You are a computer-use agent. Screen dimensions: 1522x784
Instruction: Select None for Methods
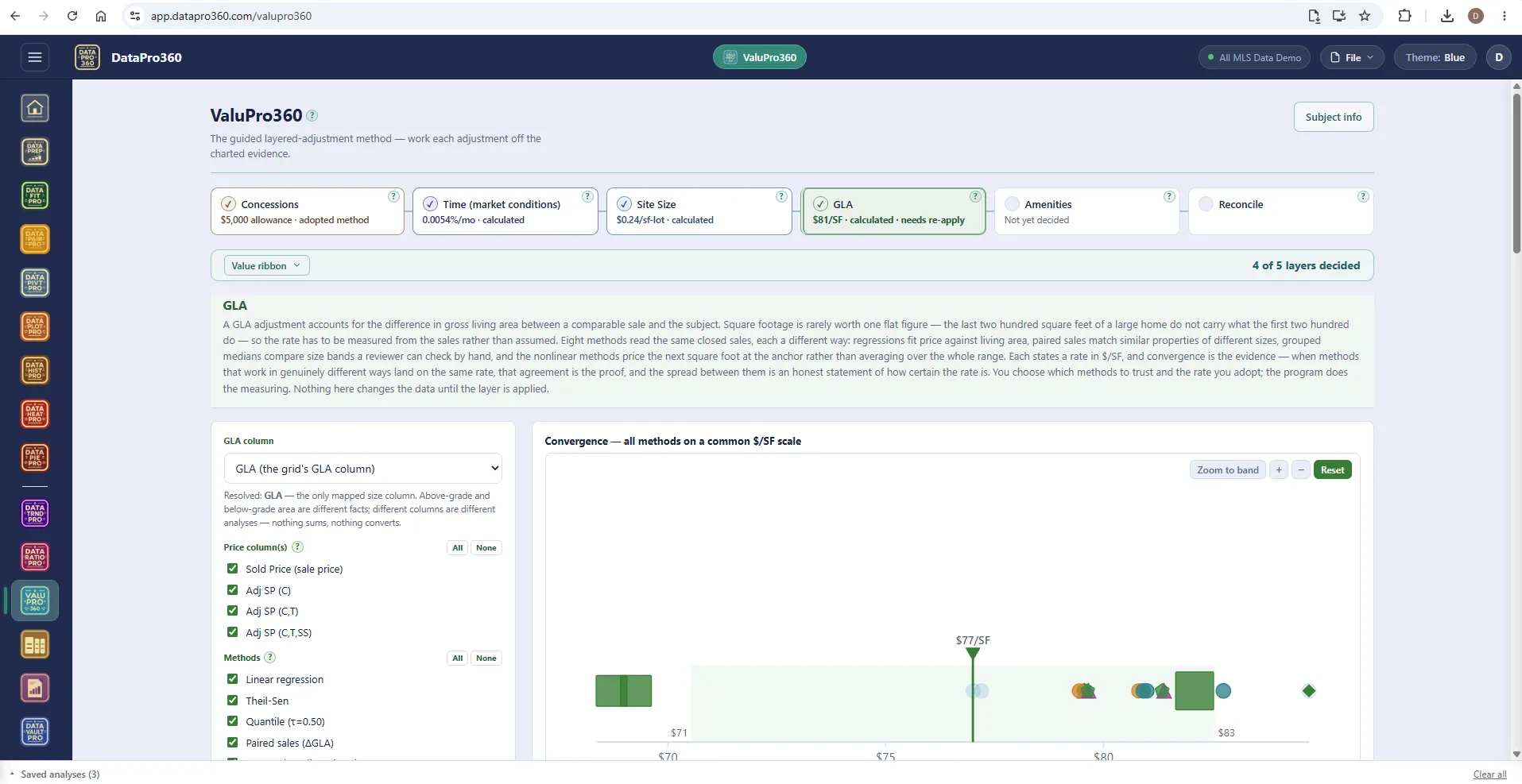coord(486,658)
